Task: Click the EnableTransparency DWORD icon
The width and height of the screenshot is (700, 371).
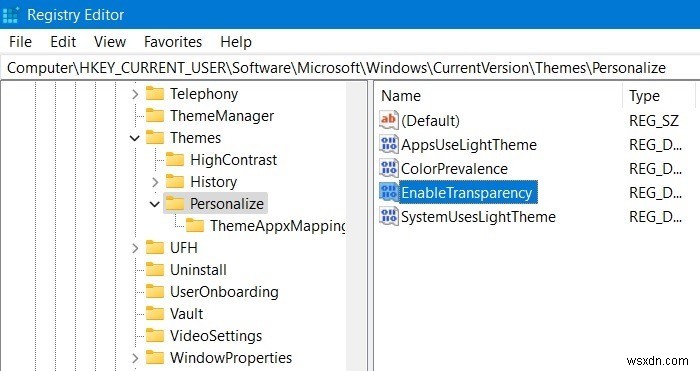Action: pyautogui.click(x=388, y=192)
